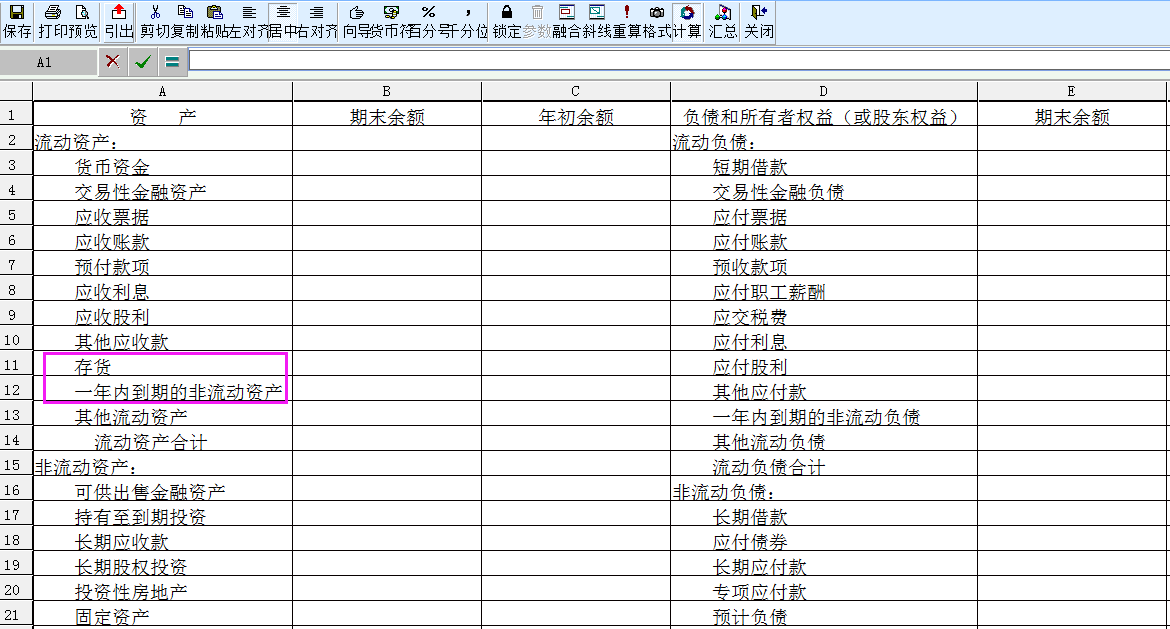Confirm entry with the green check

tap(142, 61)
